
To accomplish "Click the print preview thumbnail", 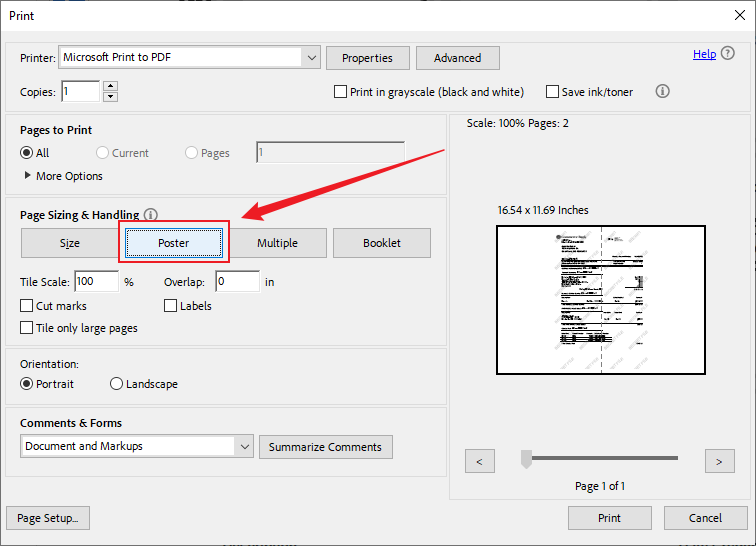I will pyautogui.click(x=601, y=300).
